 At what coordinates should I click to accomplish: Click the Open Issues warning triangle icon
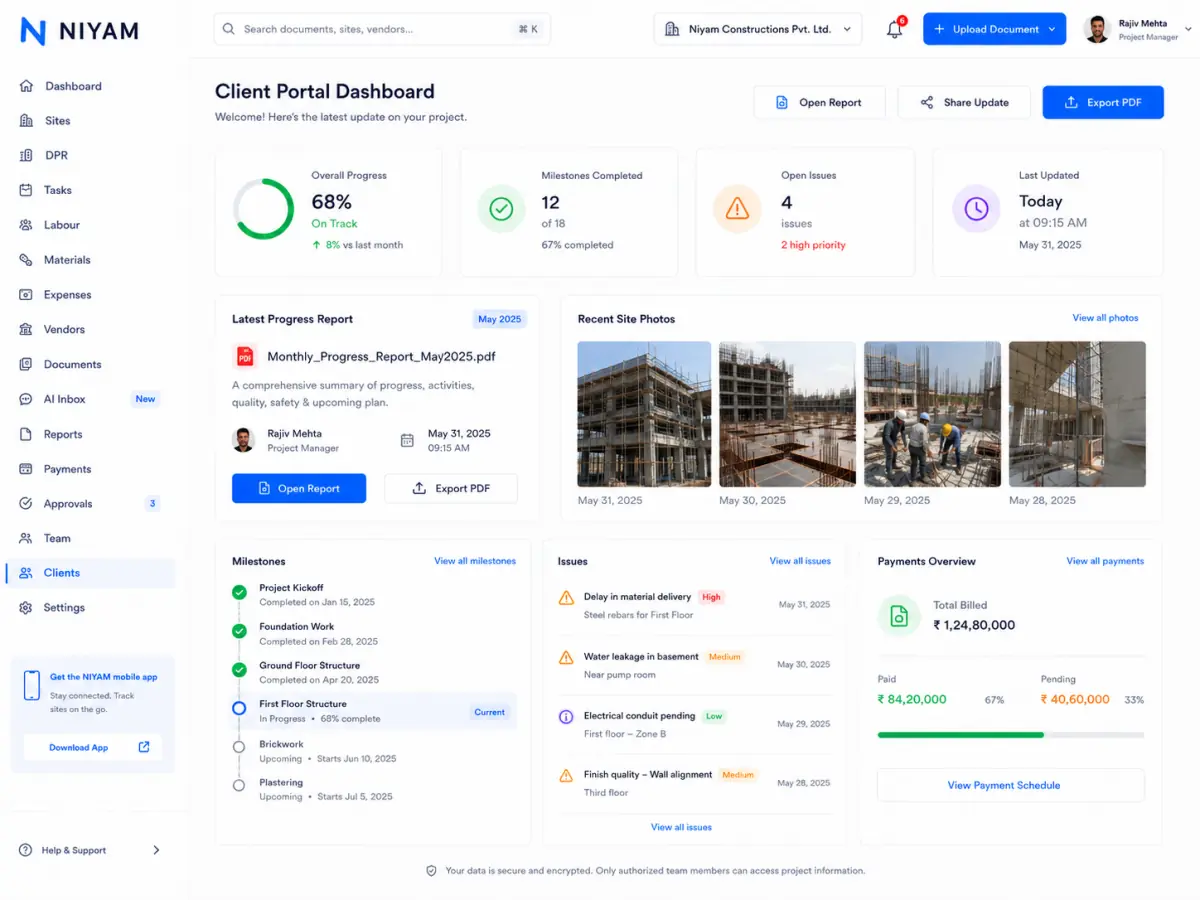coord(737,209)
